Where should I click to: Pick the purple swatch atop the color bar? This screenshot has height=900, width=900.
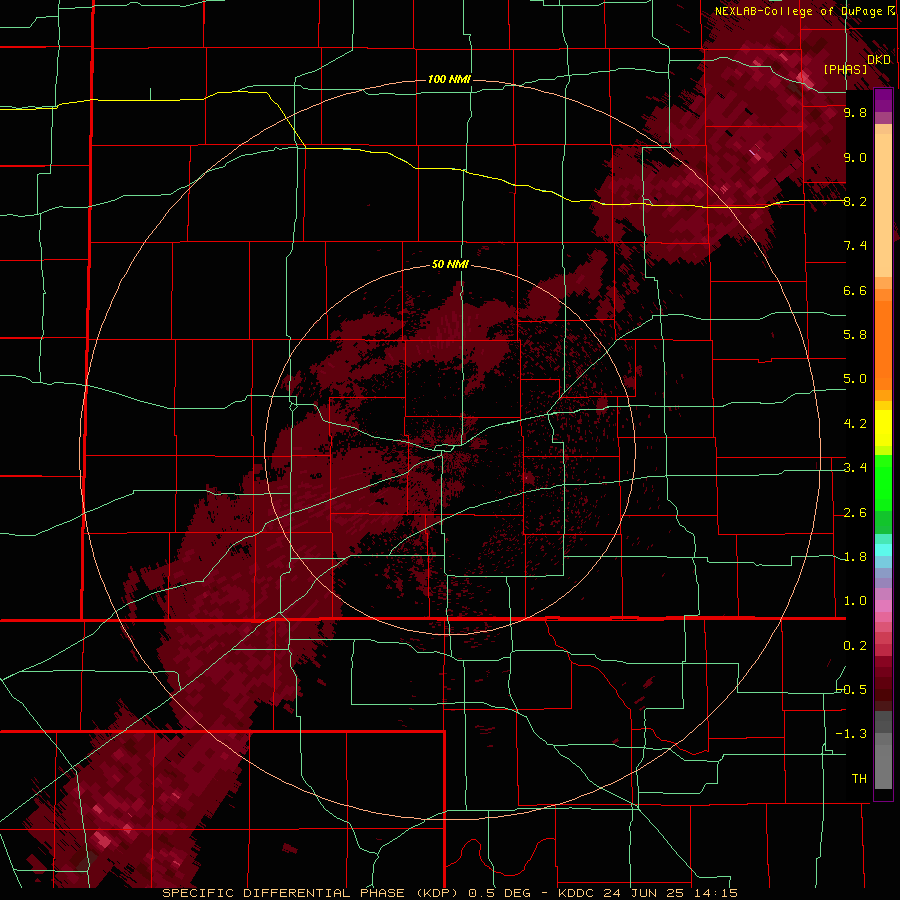(x=883, y=100)
